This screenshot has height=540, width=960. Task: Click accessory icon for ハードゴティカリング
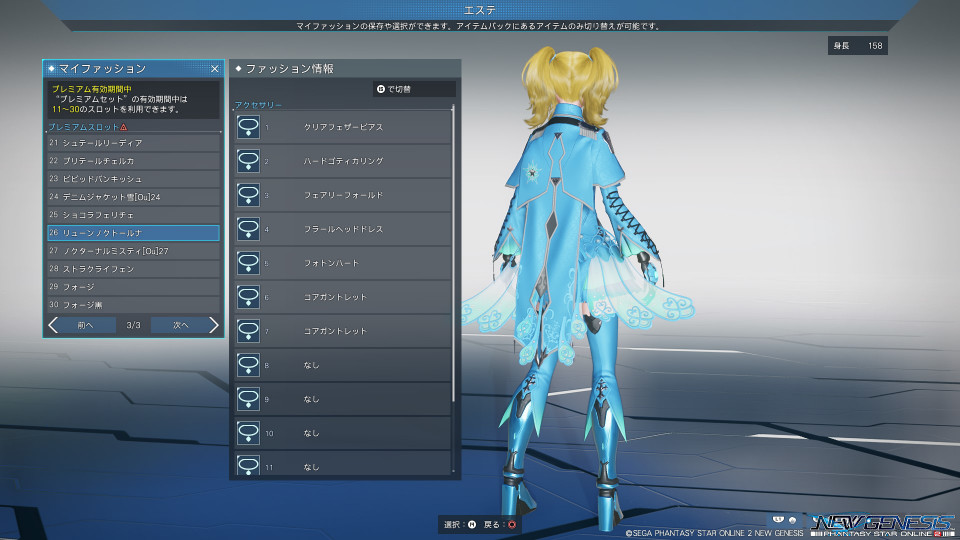248,161
